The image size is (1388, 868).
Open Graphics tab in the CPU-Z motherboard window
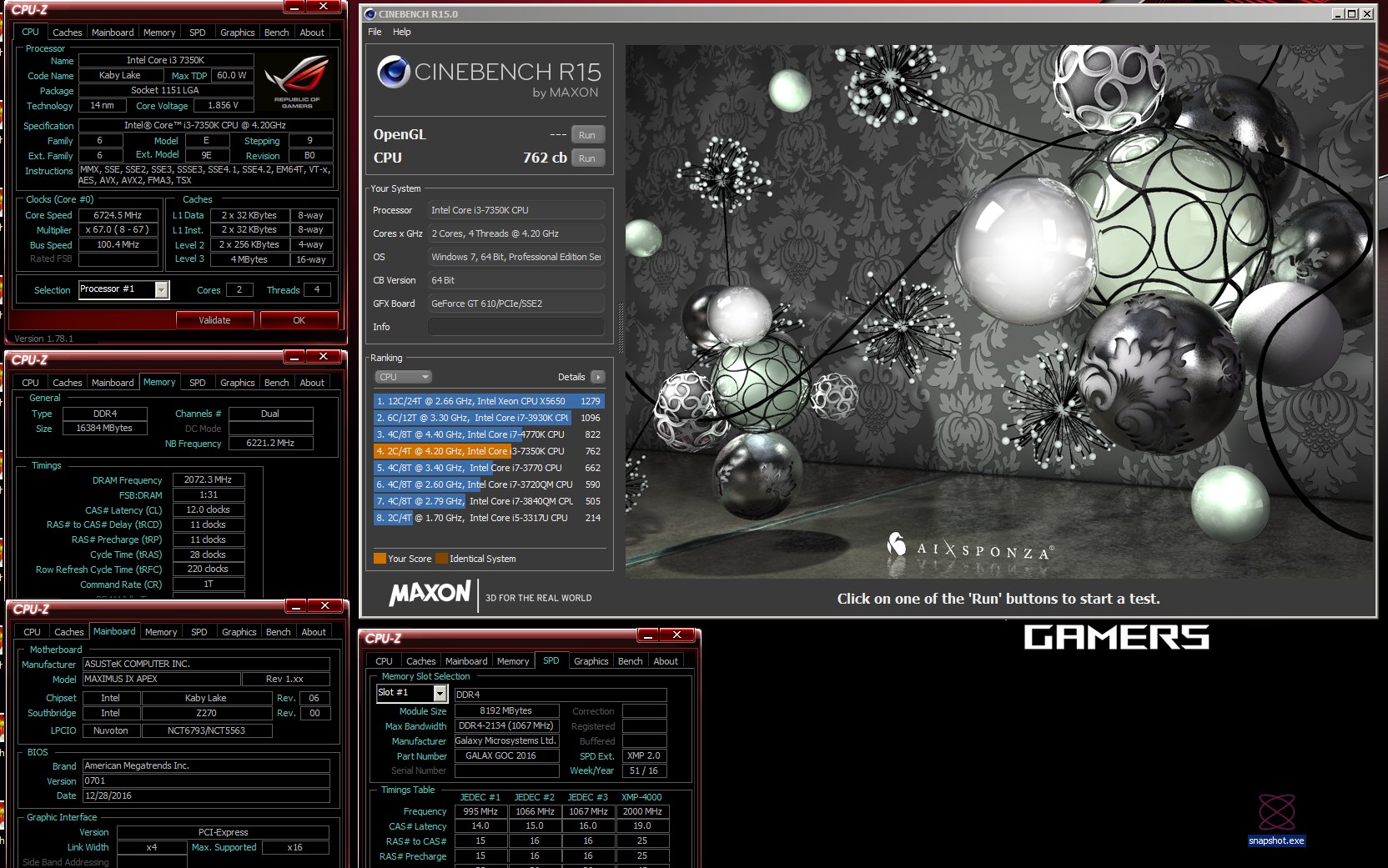tap(239, 632)
